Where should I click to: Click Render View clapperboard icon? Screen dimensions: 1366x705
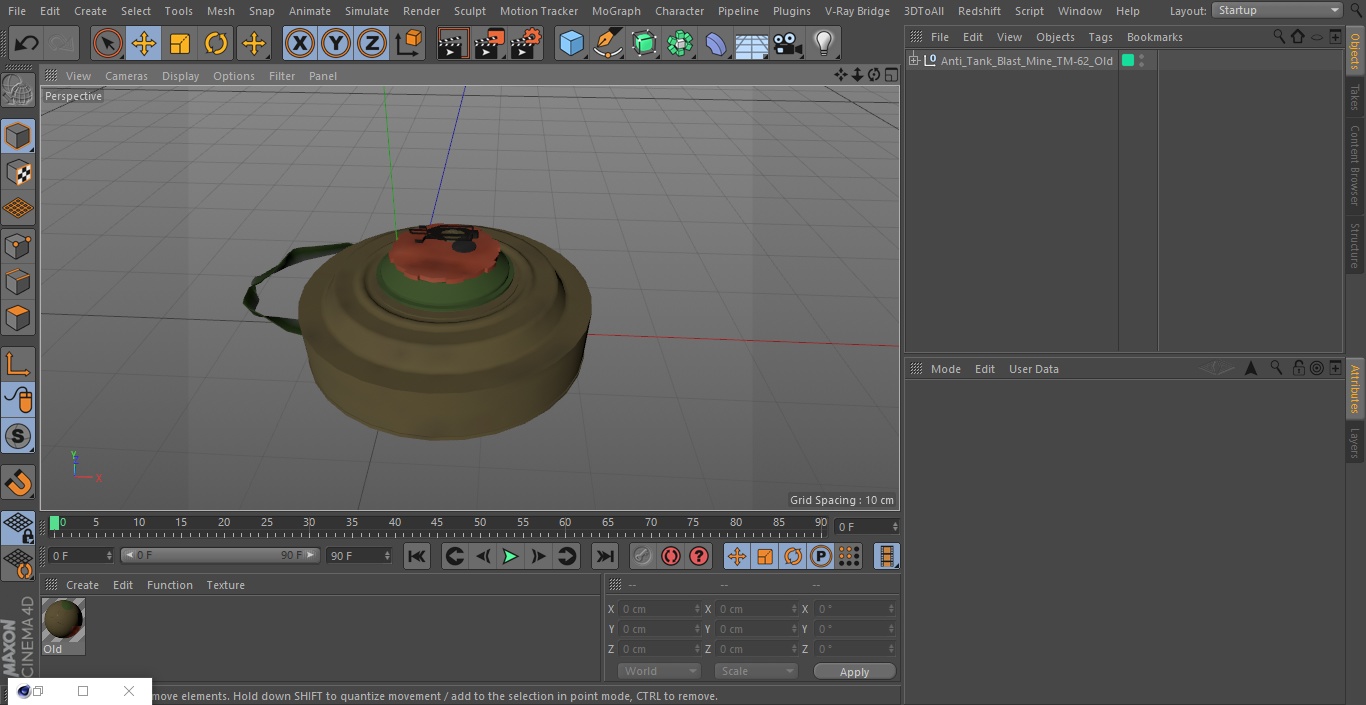tap(453, 43)
